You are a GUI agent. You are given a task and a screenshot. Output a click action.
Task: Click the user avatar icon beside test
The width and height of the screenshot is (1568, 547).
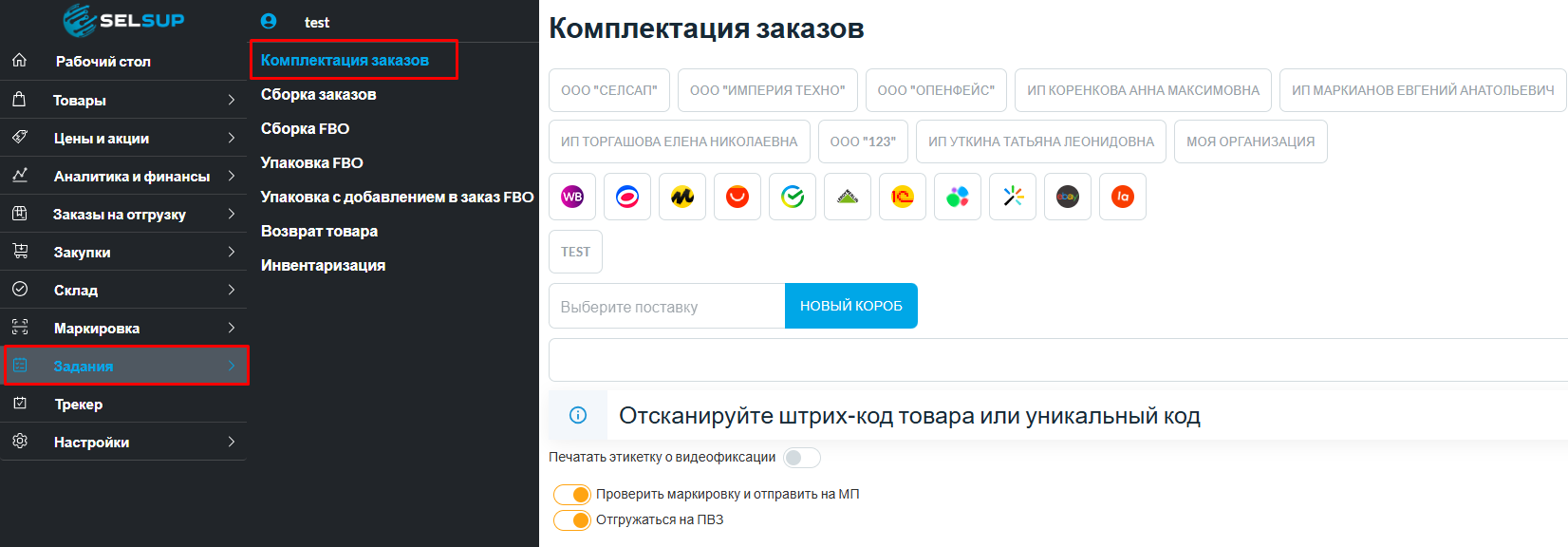[269, 21]
